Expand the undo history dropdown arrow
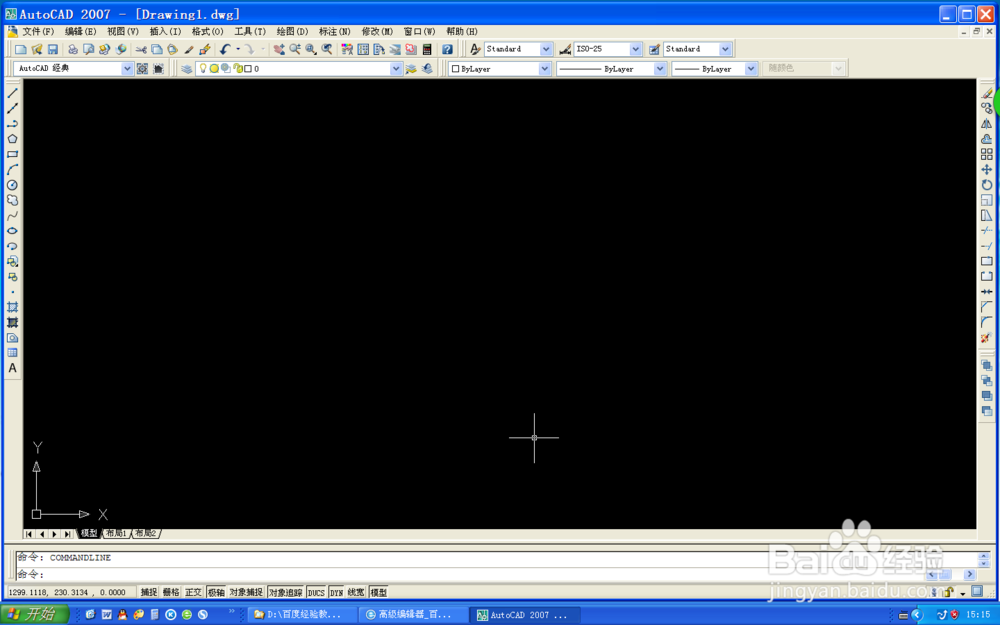1000x625 pixels. pyautogui.click(x=238, y=49)
